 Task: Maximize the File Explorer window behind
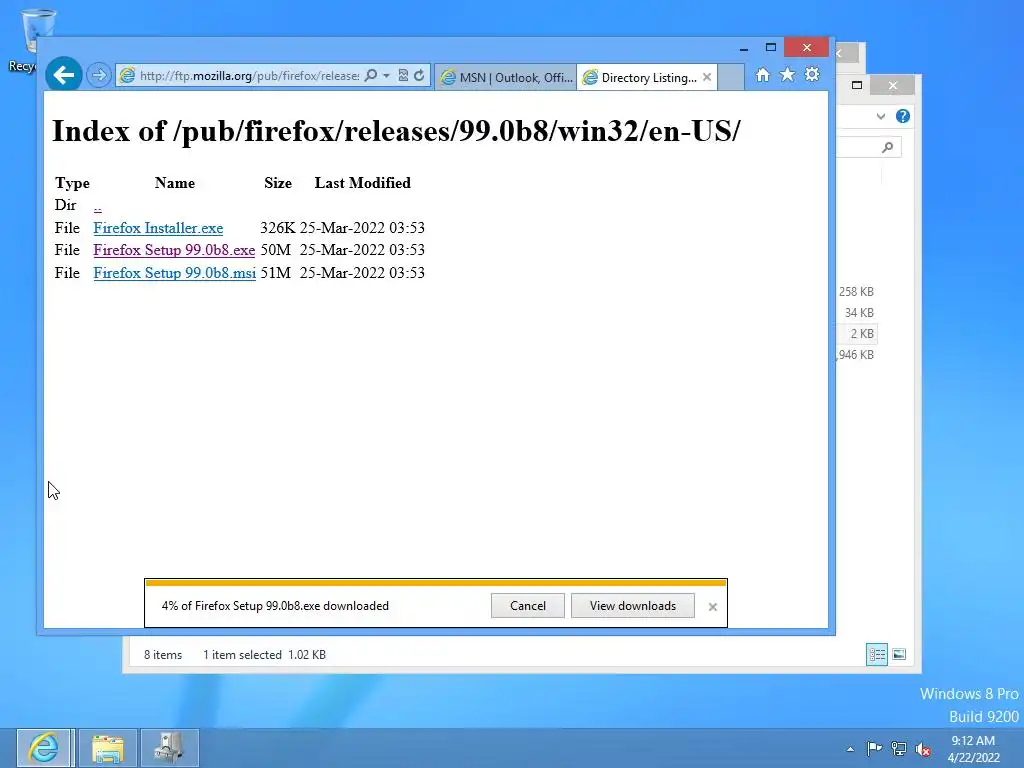point(857,85)
